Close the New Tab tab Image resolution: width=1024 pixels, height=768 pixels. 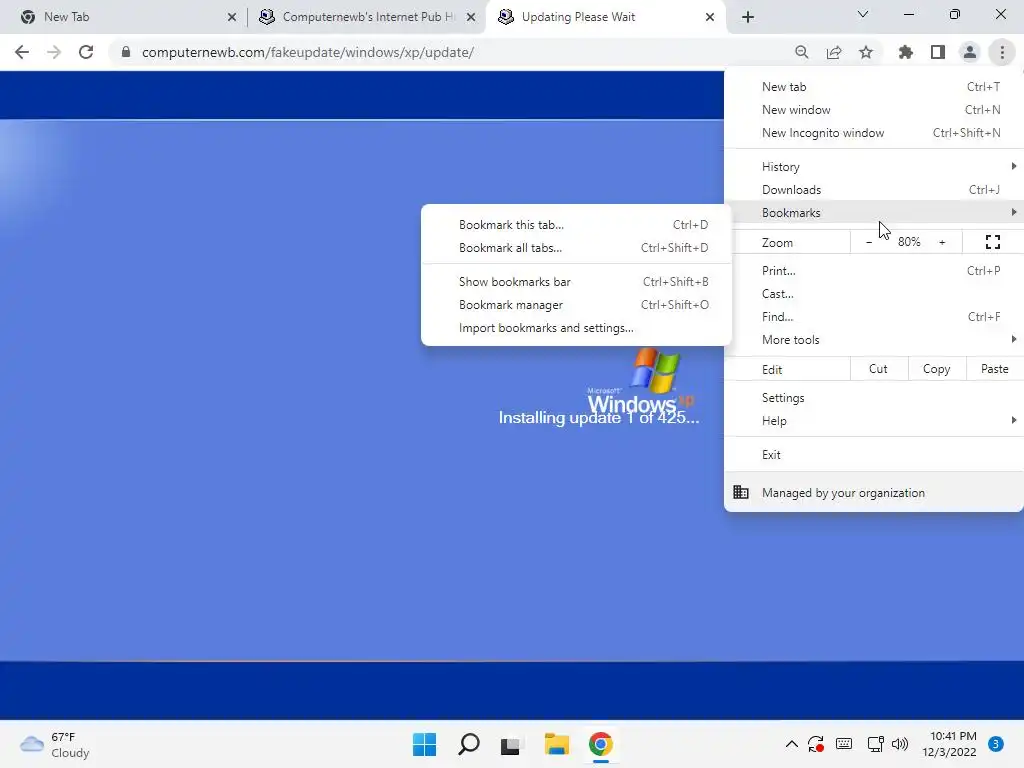(x=232, y=18)
